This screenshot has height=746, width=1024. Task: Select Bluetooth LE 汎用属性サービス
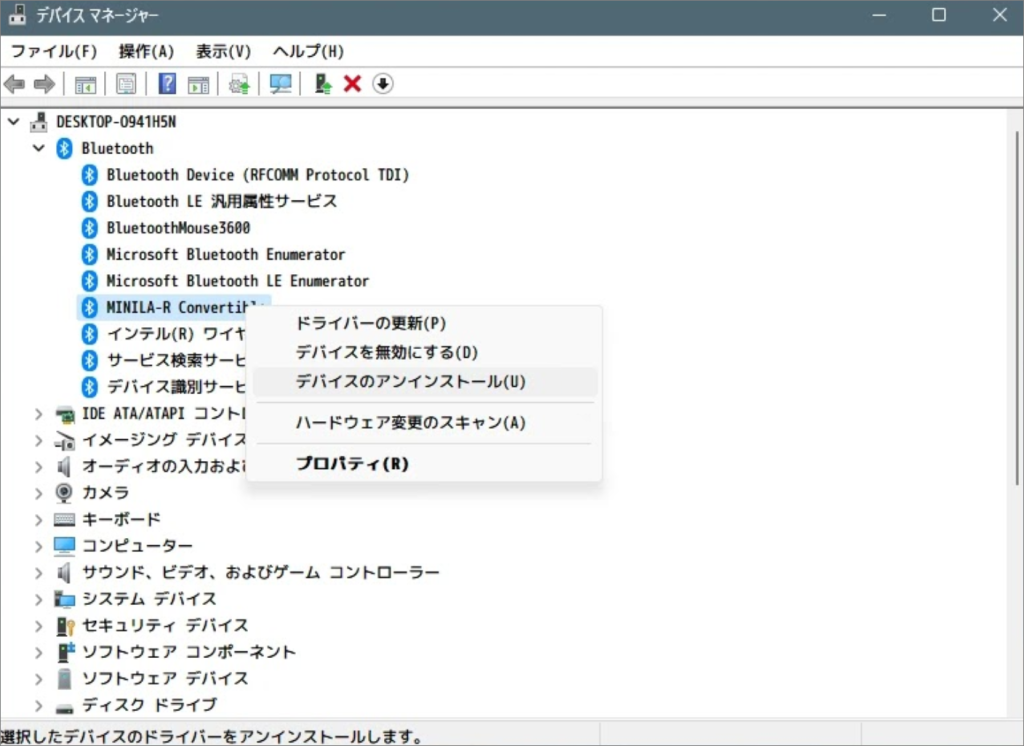tap(222, 201)
